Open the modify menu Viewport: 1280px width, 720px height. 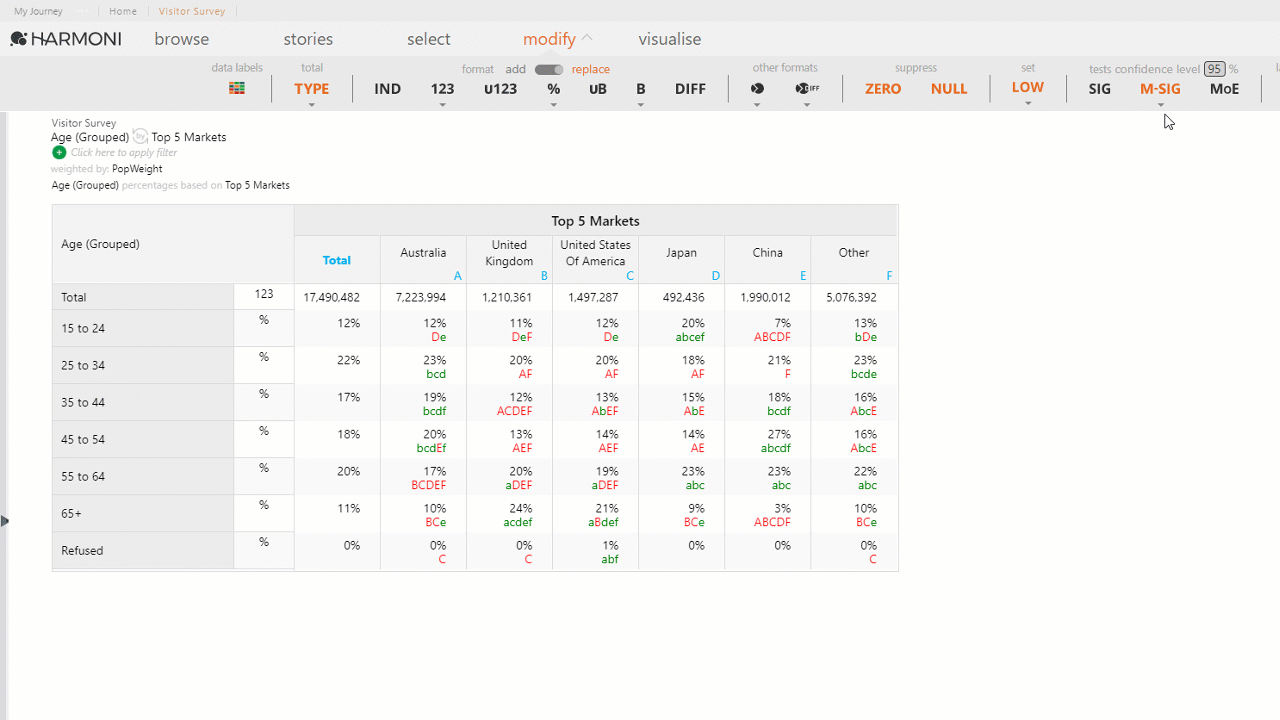[549, 39]
